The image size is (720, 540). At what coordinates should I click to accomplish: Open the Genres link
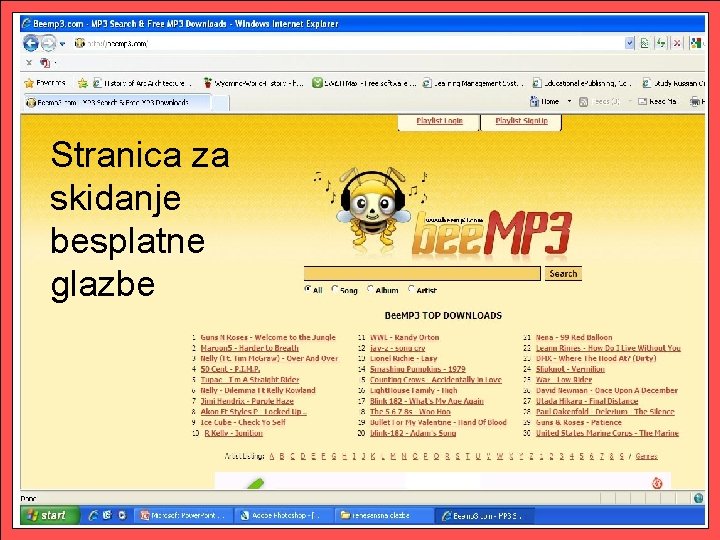click(647, 456)
